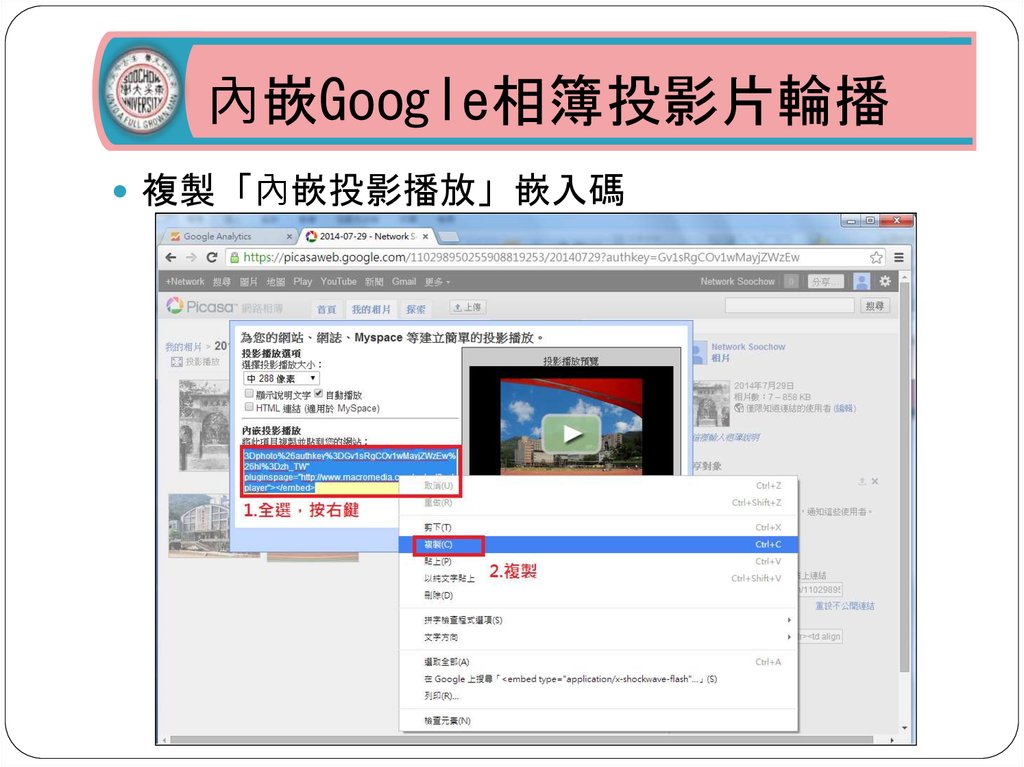Open Play link in Google bar
Viewport: 1024px width, 767px height.
[302, 282]
